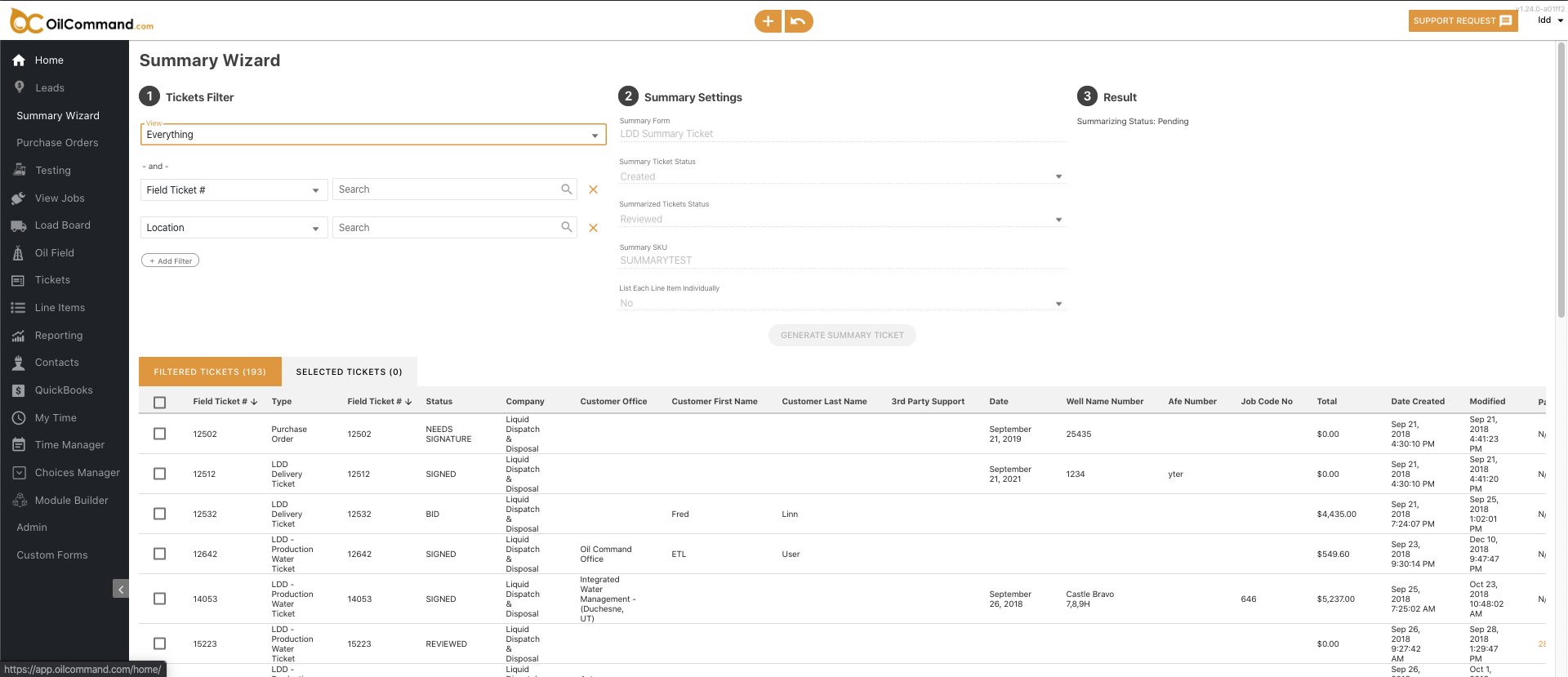This screenshot has width=1568, height=677.
Task: Select the checkbox for ticket 12642
Action: click(160, 554)
